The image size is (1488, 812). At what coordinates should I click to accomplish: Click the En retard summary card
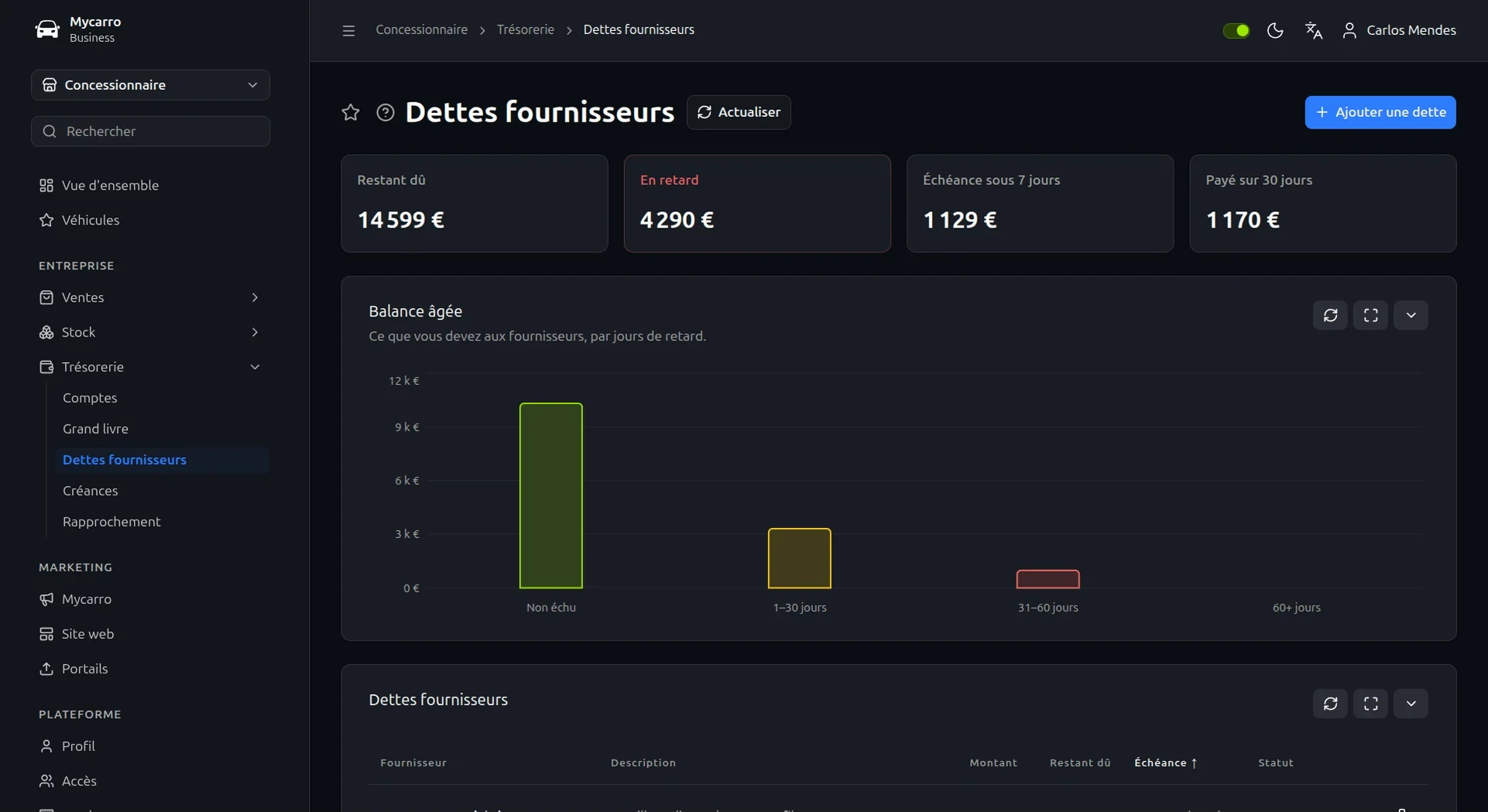tap(757, 204)
